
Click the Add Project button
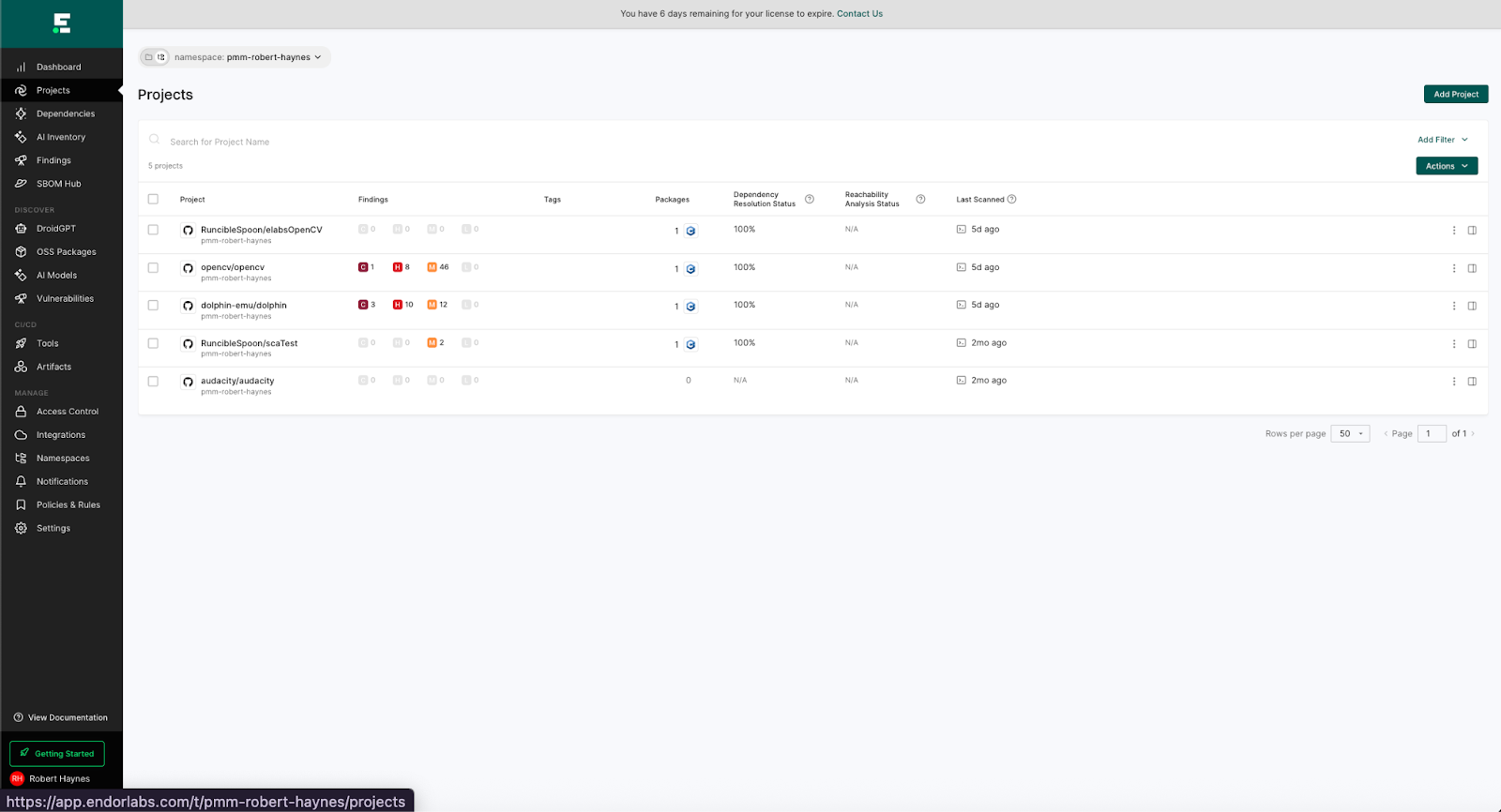[x=1456, y=94]
